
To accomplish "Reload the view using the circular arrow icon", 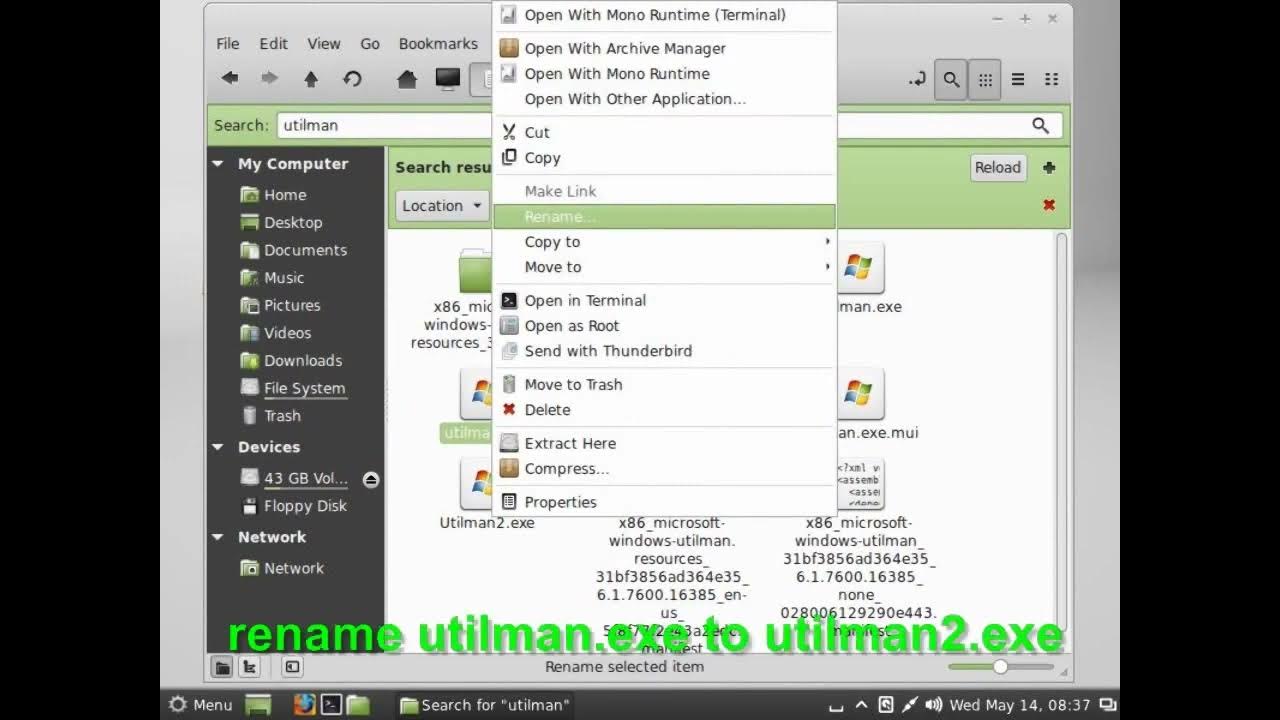I will 352,78.
